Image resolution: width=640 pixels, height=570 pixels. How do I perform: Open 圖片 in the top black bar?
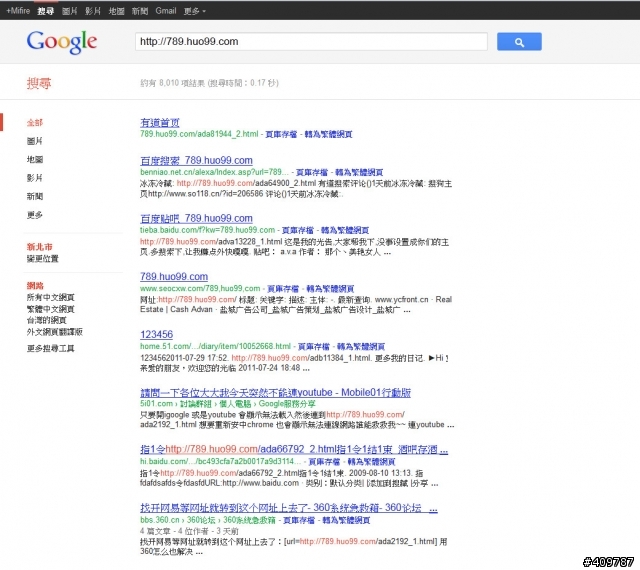click(x=69, y=11)
